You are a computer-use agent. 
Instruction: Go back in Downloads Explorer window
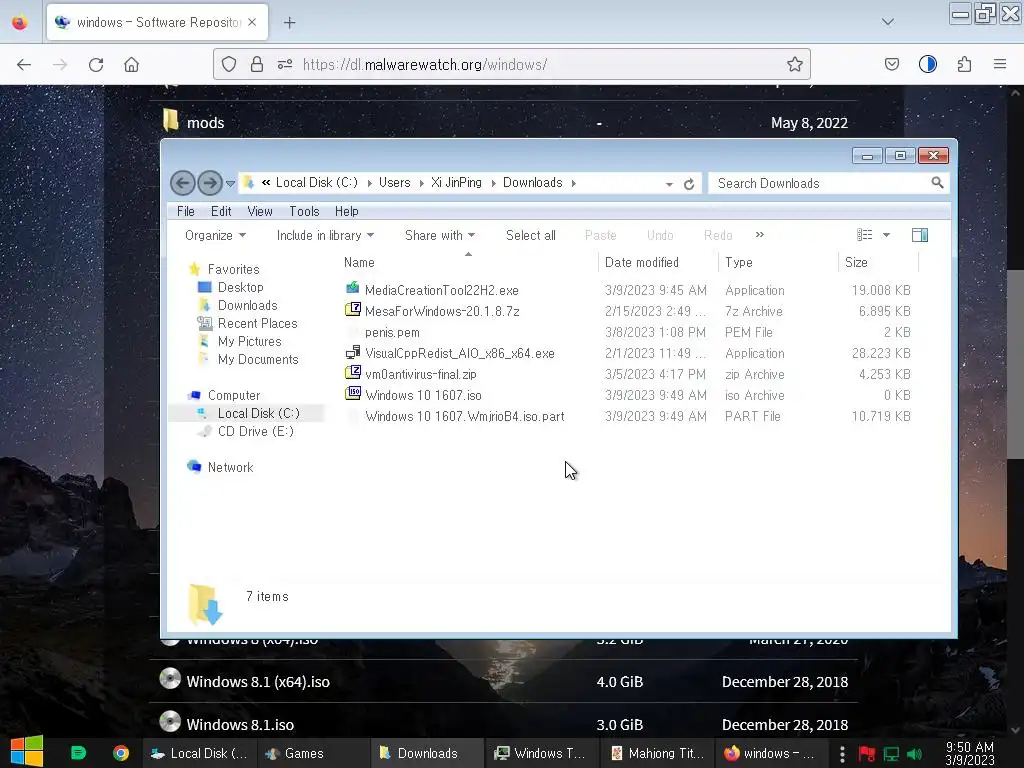tap(183, 183)
